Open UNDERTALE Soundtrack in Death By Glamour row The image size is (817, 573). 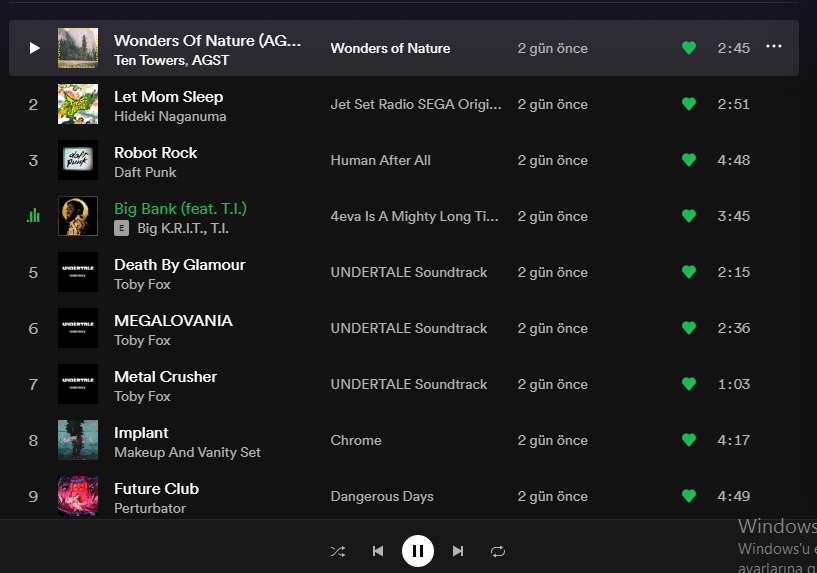tap(408, 272)
